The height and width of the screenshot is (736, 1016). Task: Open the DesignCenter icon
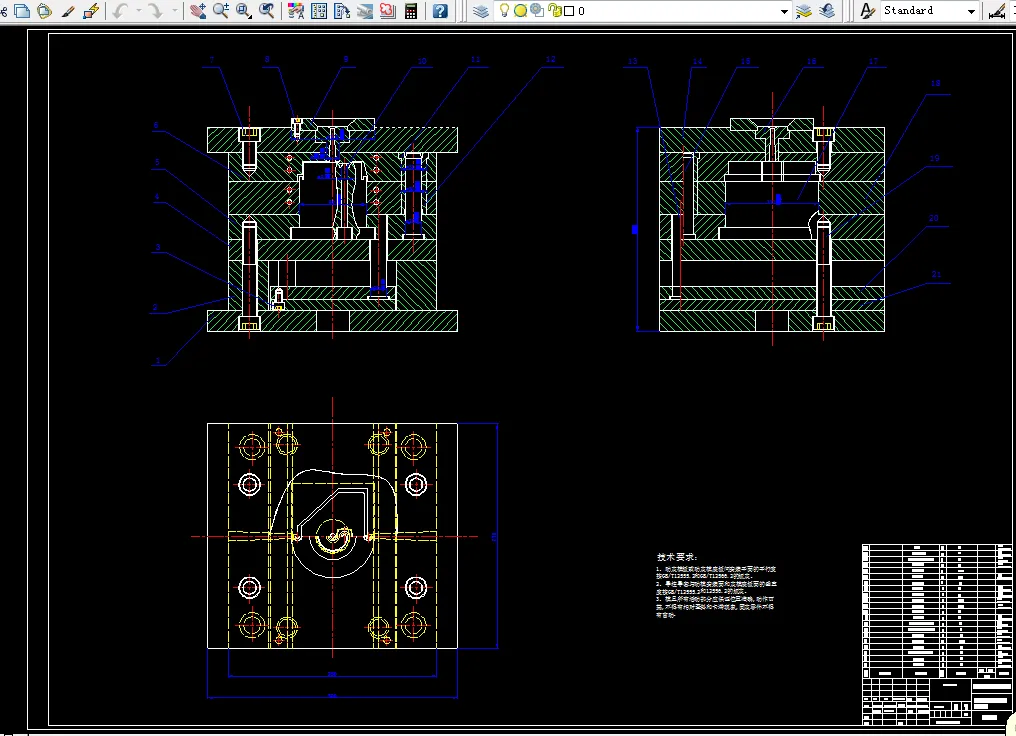pyautogui.click(x=319, y=10)
